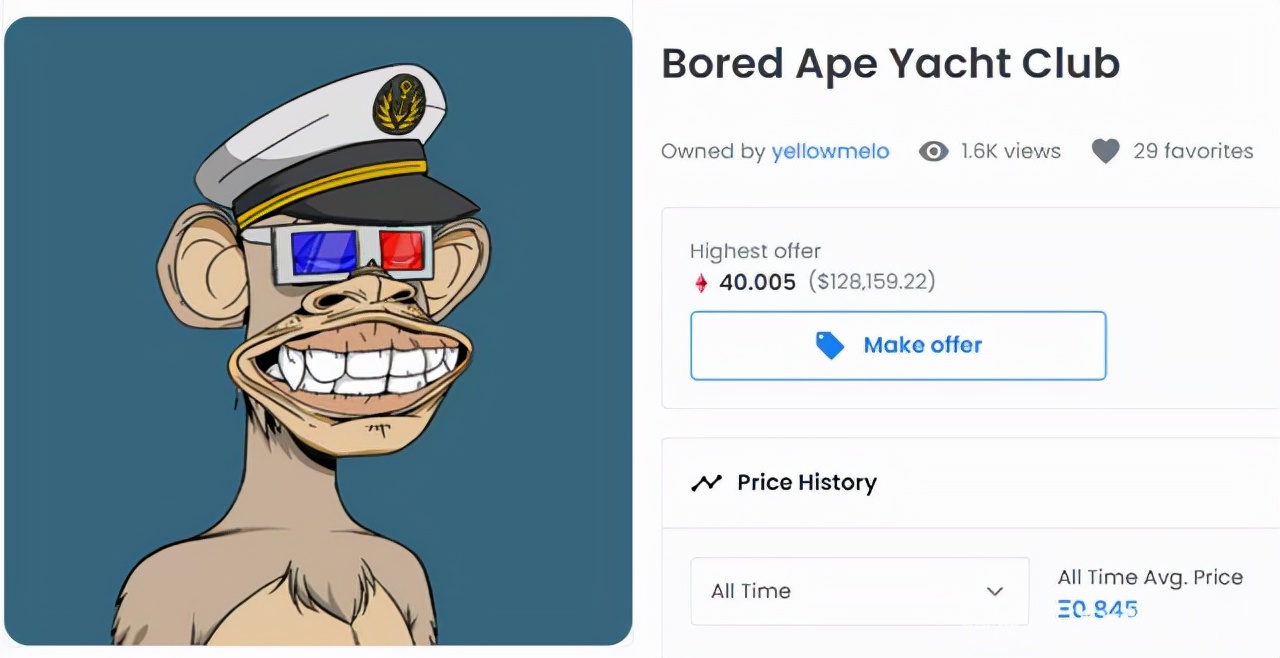
Task: Click the 29 favorites count
Action: [x=1192, y=152]
